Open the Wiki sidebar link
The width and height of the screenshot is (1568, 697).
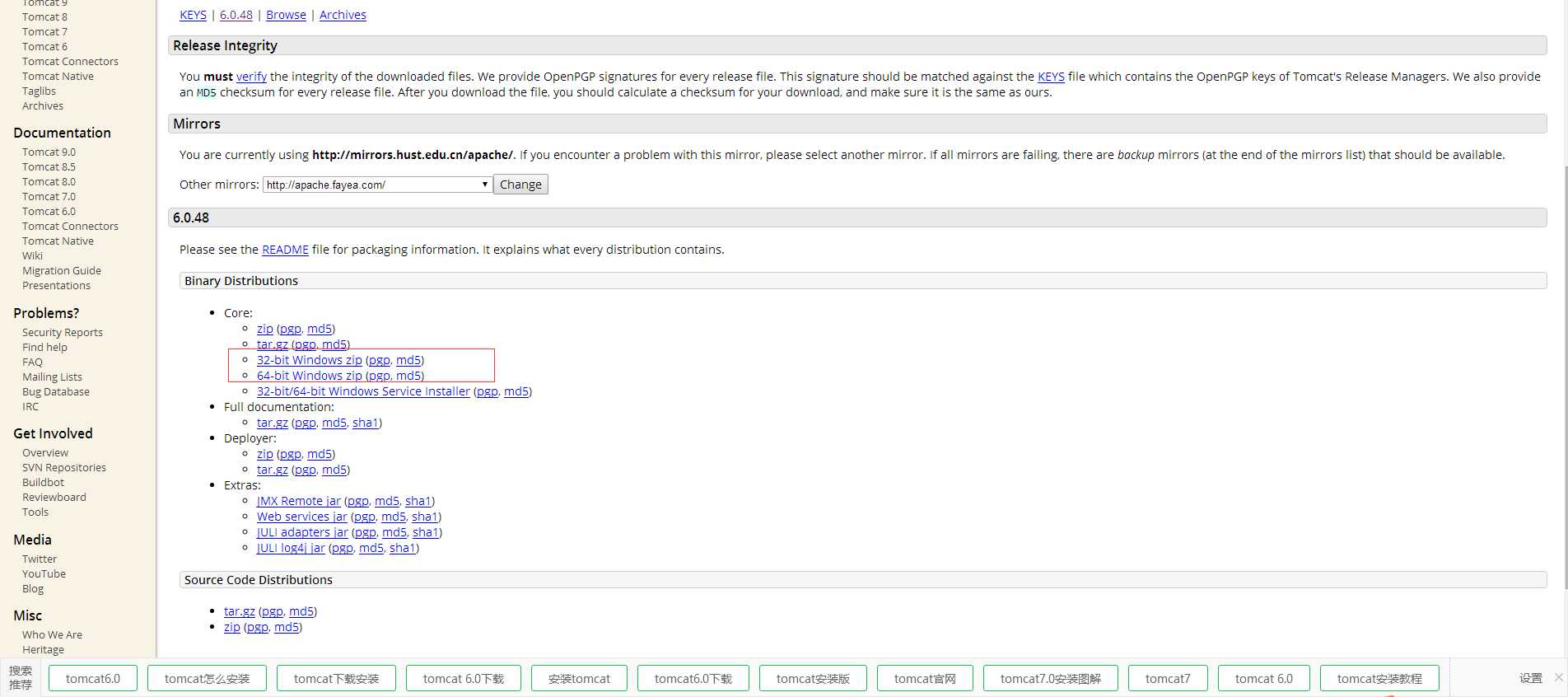click(x=32, y=255)
